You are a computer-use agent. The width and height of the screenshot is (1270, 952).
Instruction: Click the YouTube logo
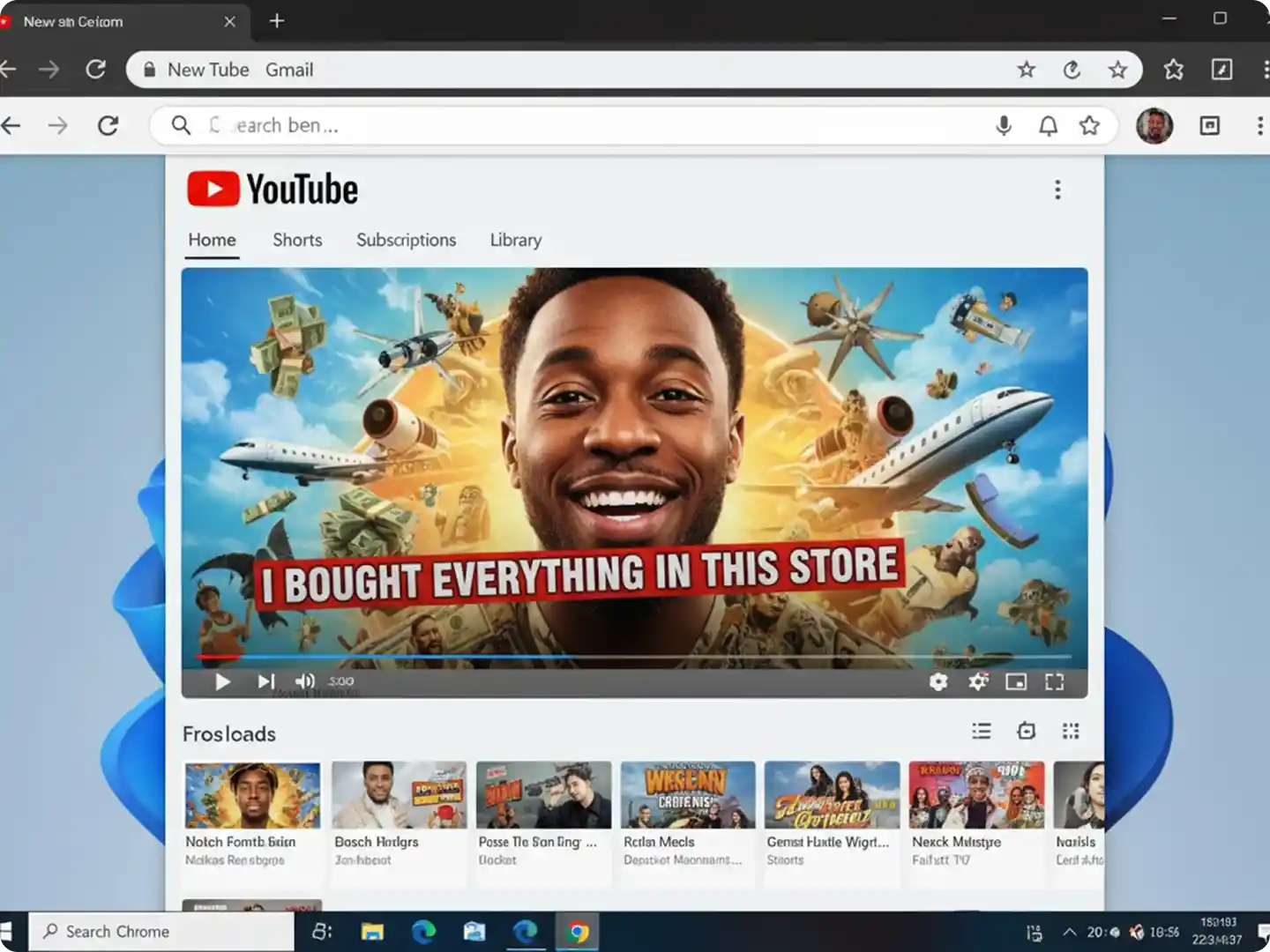(x=273, y=190)
